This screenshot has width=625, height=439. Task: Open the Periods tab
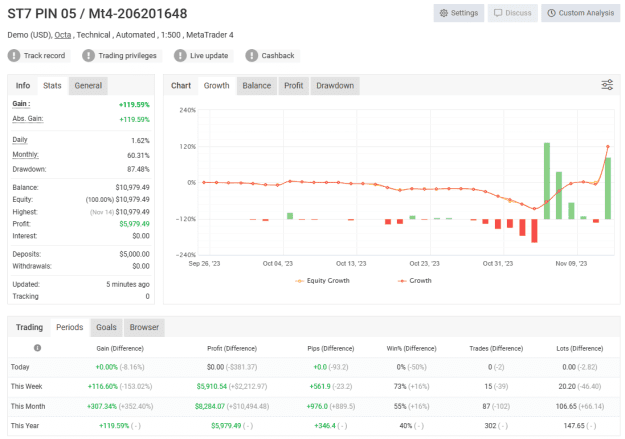(70, 327)
